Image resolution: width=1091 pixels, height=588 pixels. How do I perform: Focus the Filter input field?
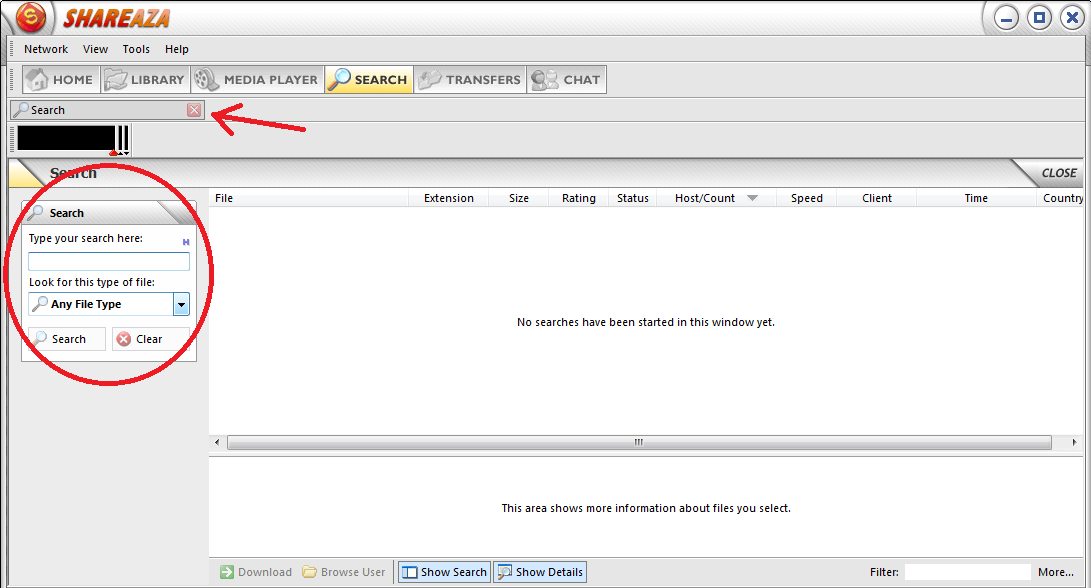[x=967, y=572]
